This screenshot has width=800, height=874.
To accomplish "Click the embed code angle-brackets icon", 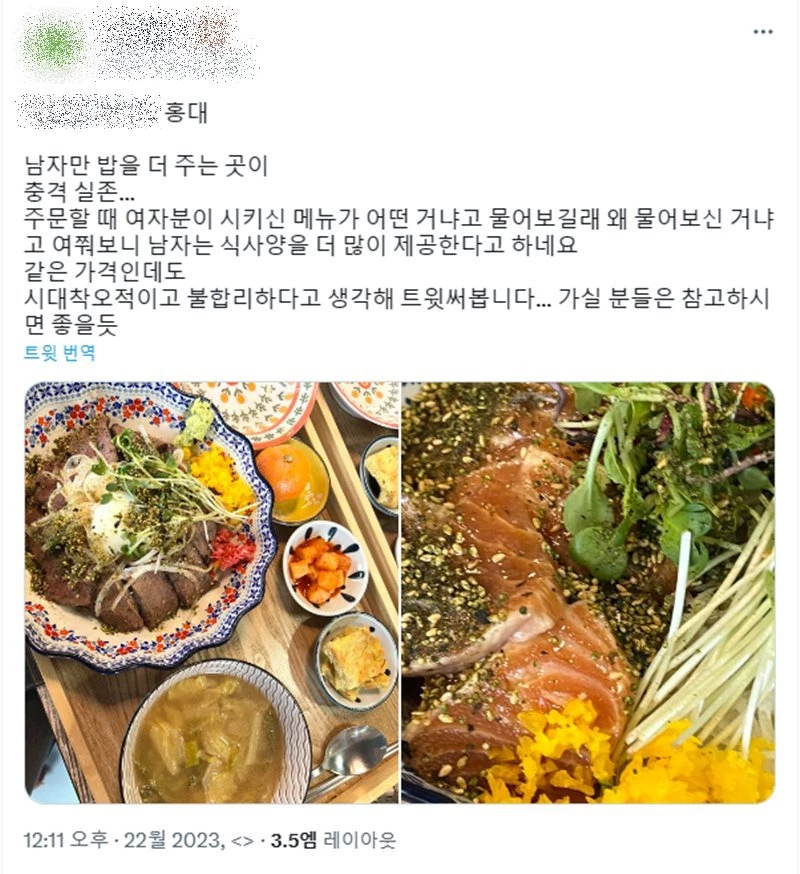I will pyautogui.click(x=242, y=840).
